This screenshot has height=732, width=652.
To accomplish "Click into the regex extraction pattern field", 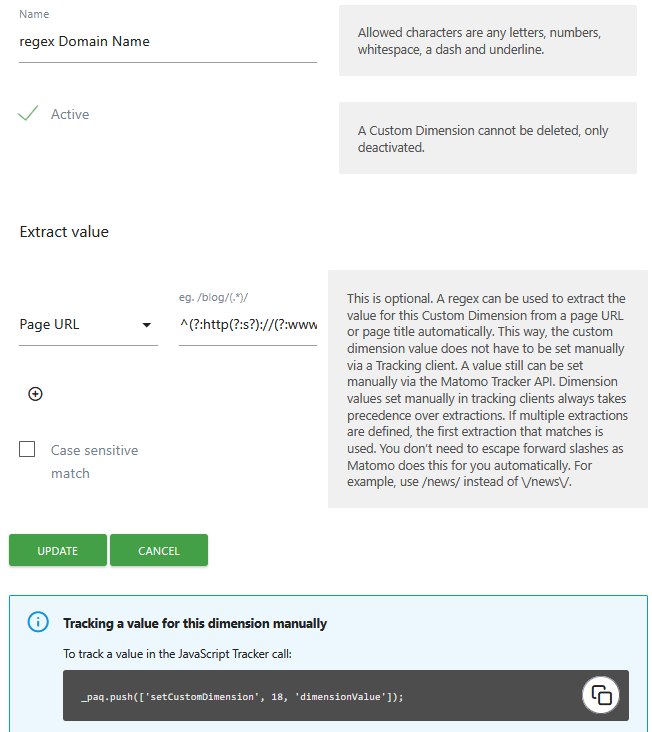I will 247,324.
